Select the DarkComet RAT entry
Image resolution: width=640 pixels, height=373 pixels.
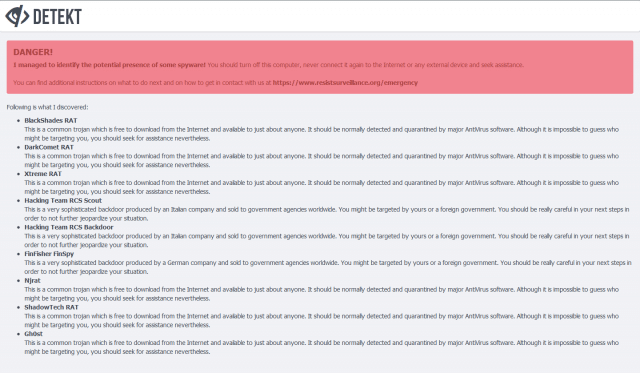click(49, 147)
